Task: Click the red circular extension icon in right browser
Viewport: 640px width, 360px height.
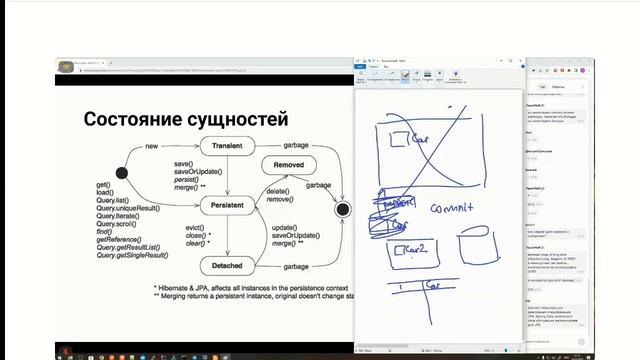Action: pyautogui.click(x=562, y=70)
